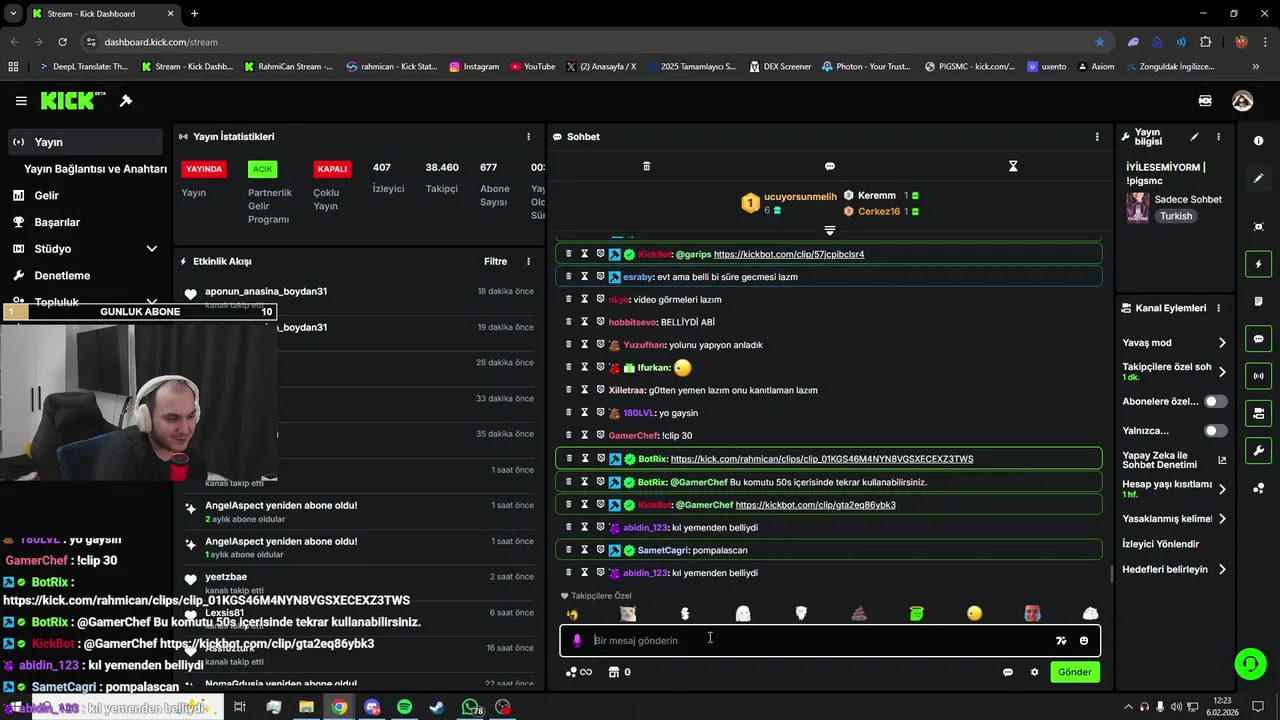
Task: Edit stream info with pencil icon
Action: (x=1194, y=137)
